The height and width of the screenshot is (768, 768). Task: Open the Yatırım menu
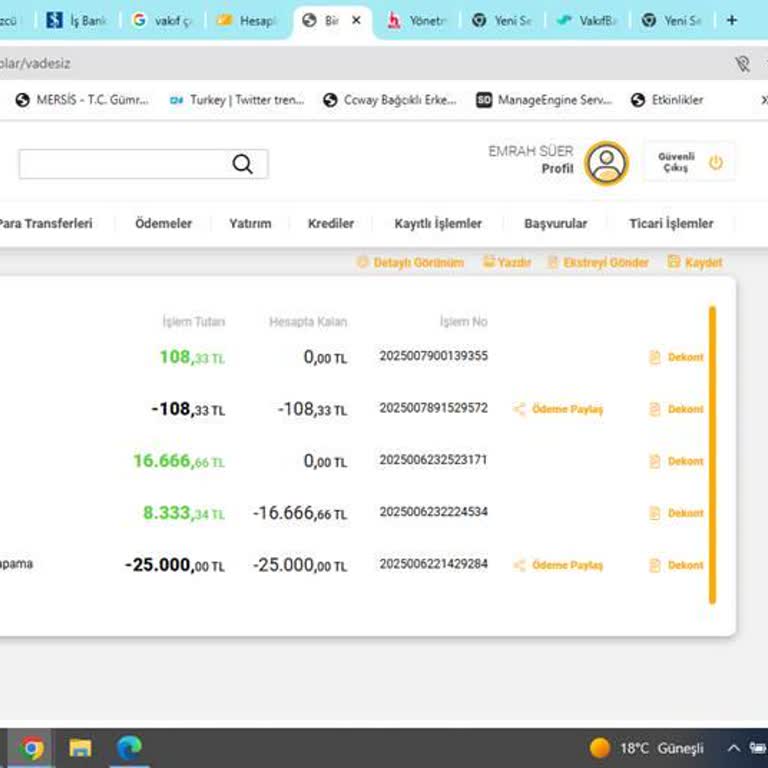[x=250, y=224]
